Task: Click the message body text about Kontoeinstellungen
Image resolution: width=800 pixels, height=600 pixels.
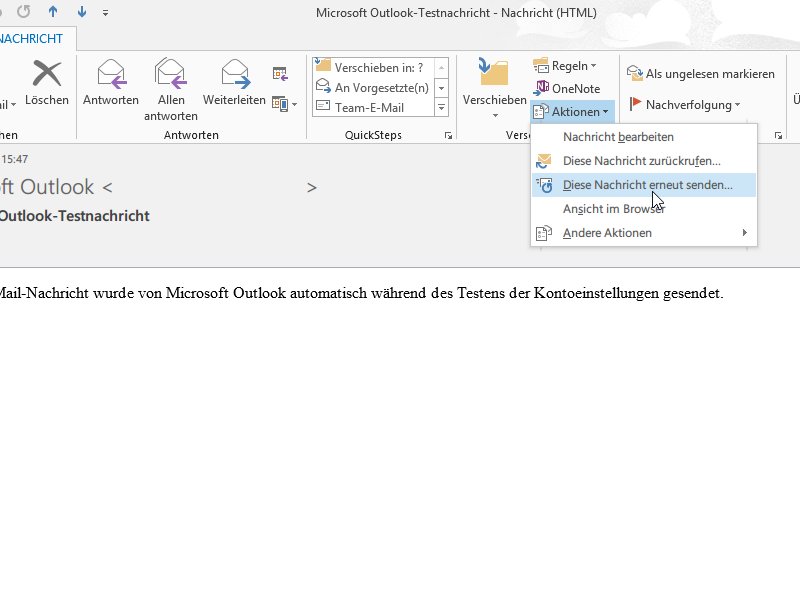Action: pos(361,293)
